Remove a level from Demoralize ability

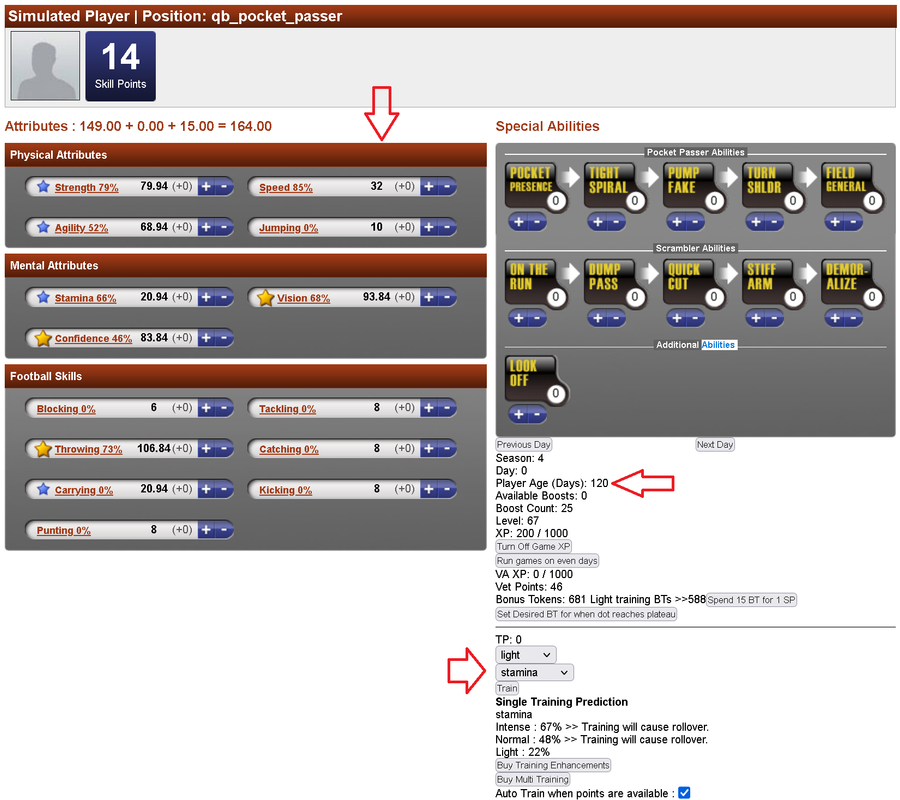point(853,318)
